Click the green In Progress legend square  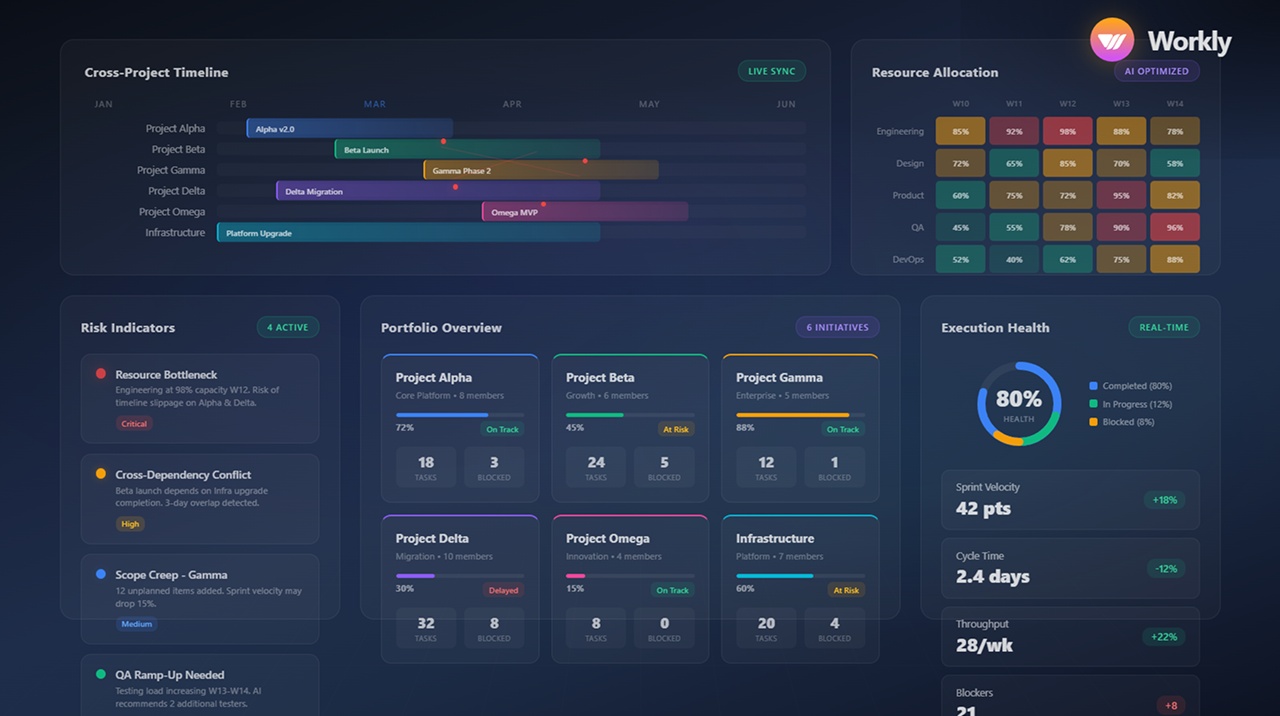click(x=1094, y=404)
